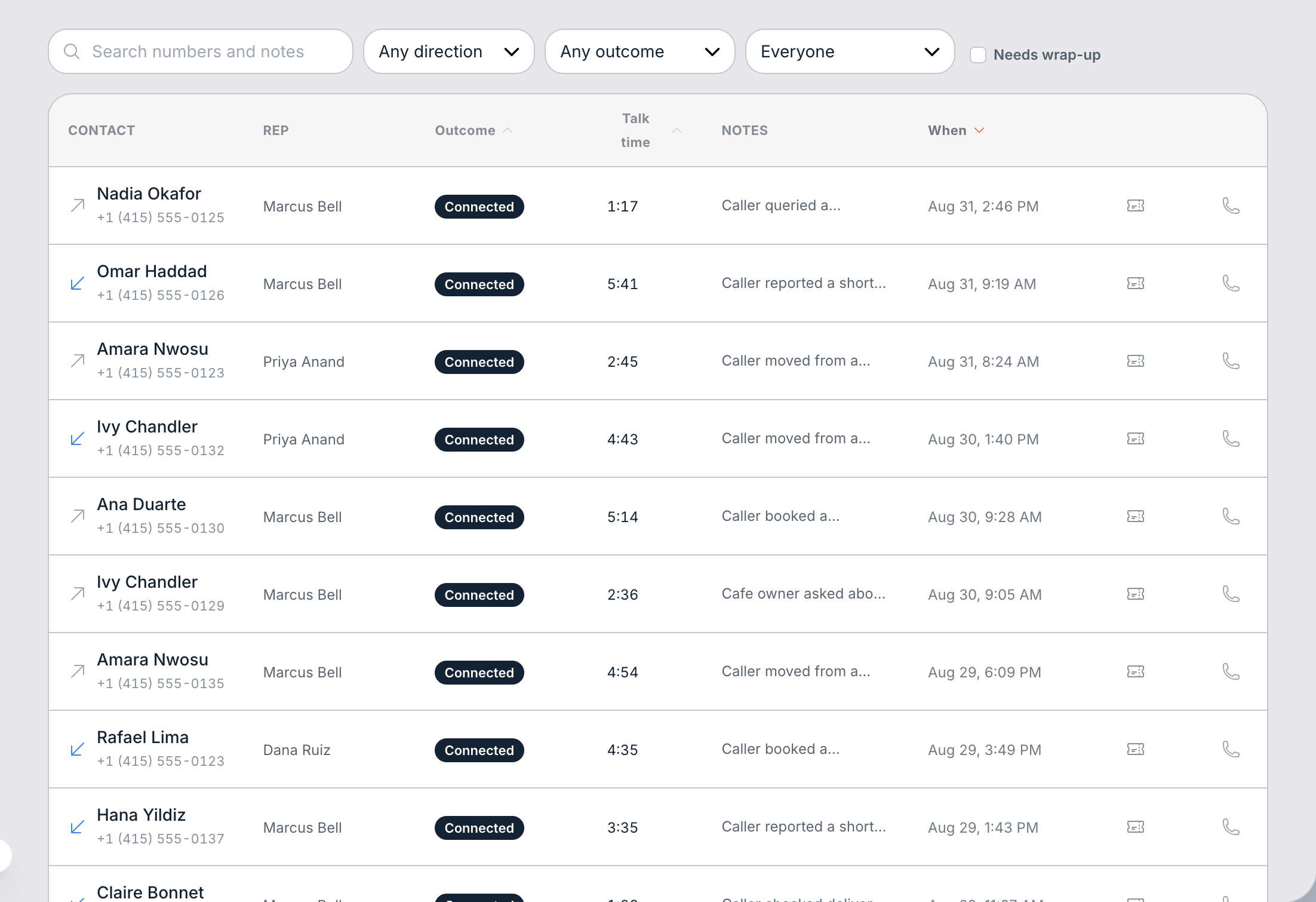The height and width of the screenshot is (902, 1316).
Task: Click inbound arrow icon beside Rafael Lima
Action: click(x=78, y=749)
